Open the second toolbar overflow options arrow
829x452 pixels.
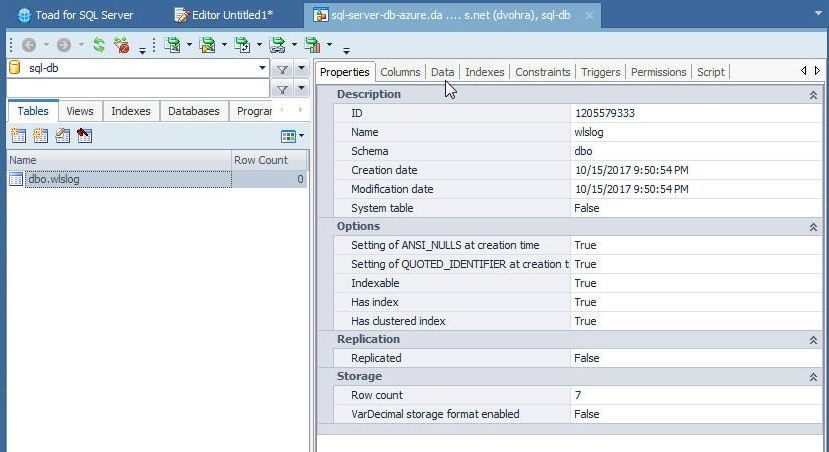(x=346, y=50)
